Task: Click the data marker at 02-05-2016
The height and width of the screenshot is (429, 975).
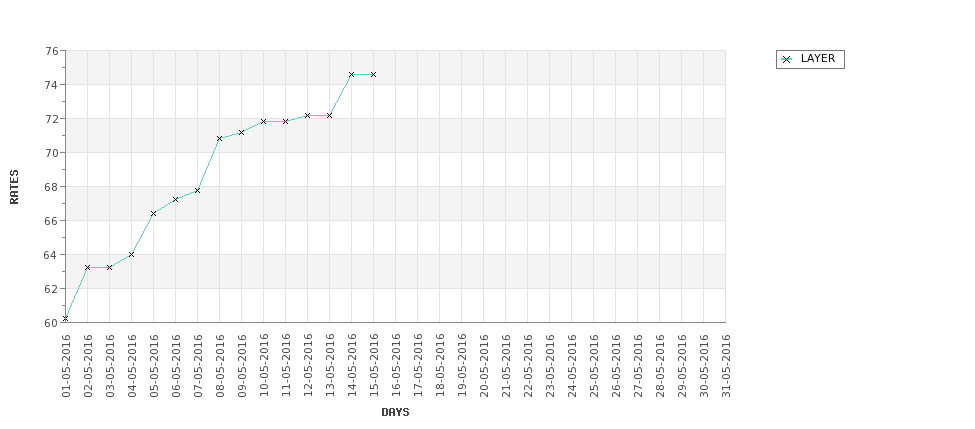Action: point(88,267)
